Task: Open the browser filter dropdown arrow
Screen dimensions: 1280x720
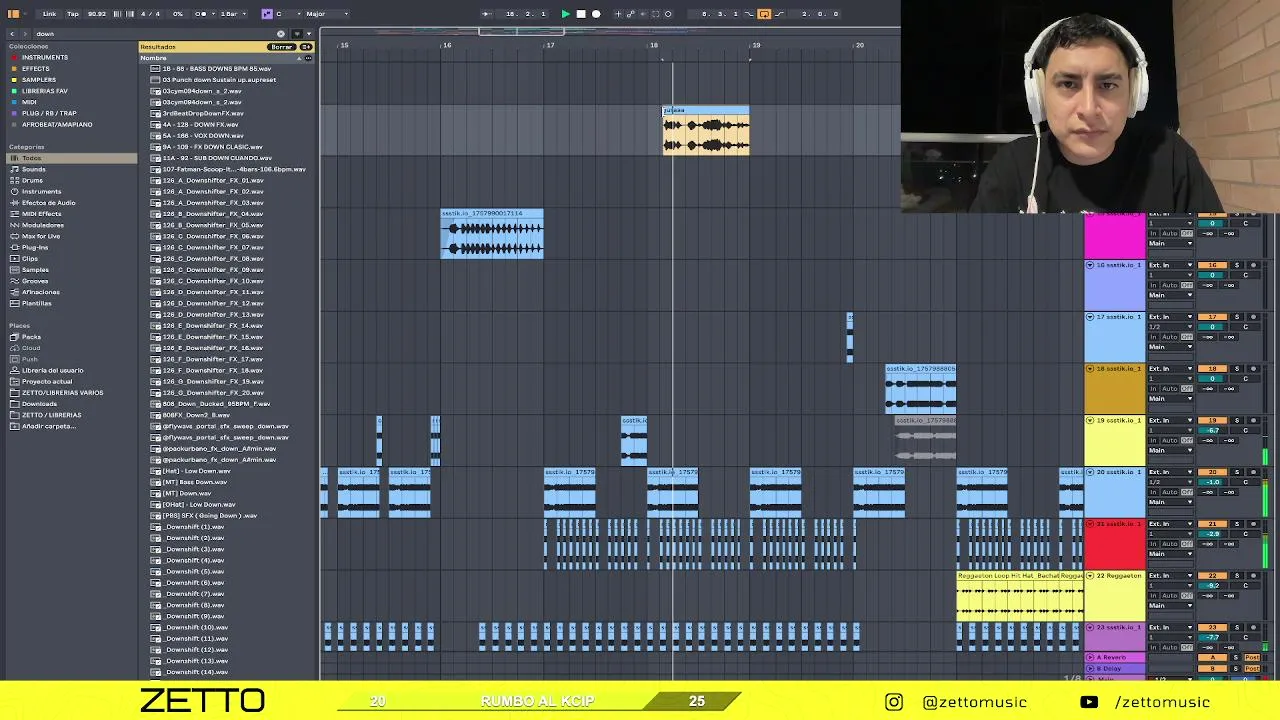Action: point(308,33)
